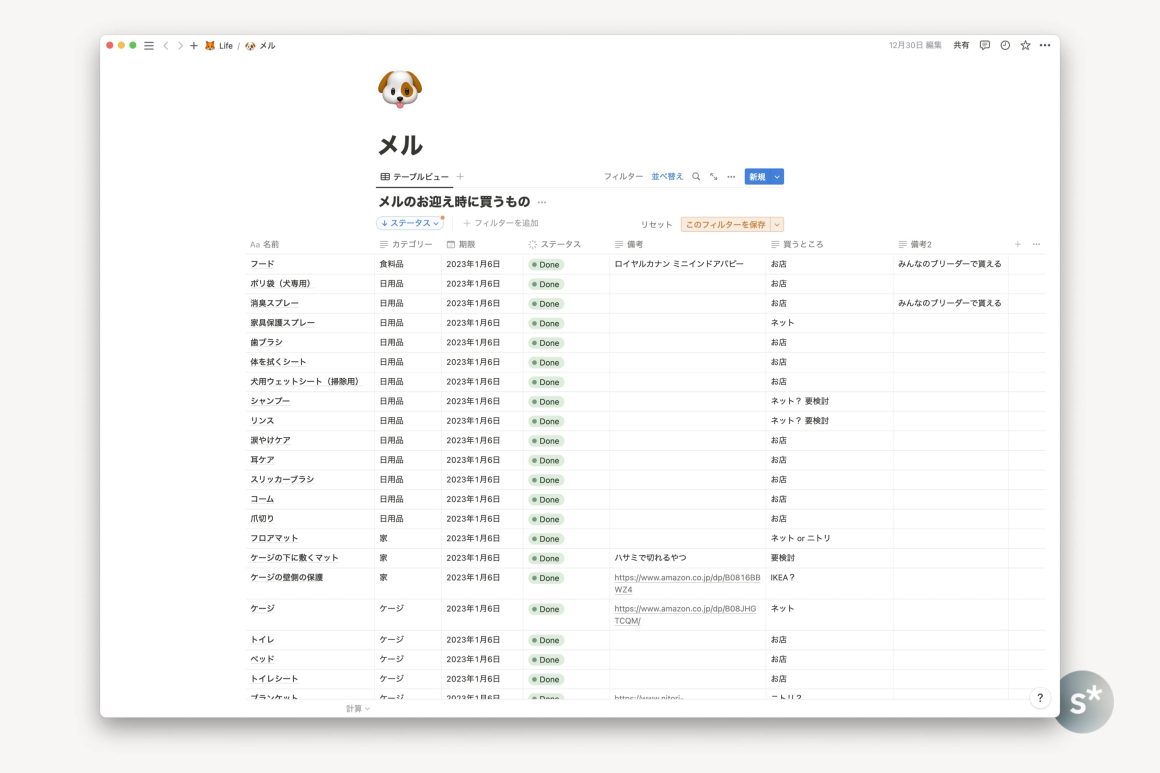
Task: Add a new view with plus next to テーブルビュー
Action: point(460,177)
